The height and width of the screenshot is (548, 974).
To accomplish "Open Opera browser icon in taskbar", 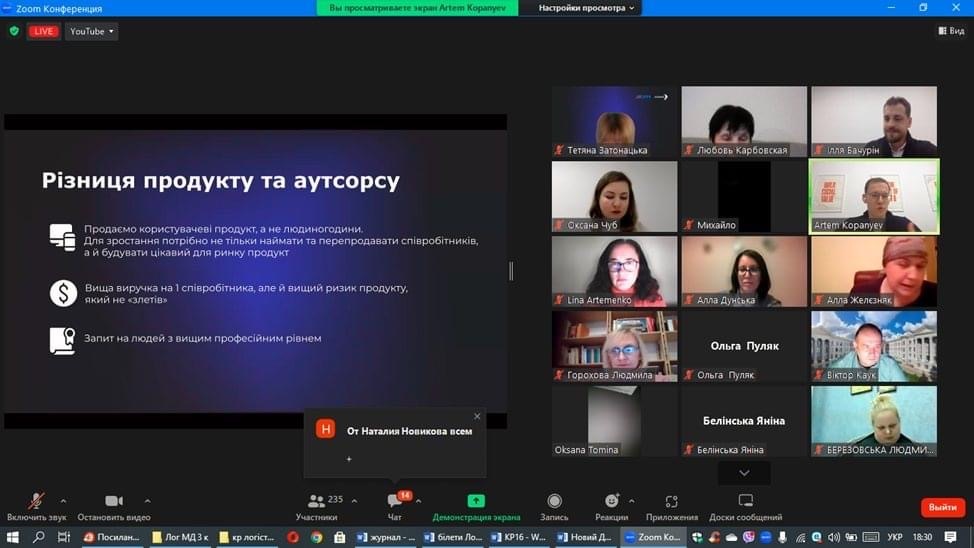I will [293, 537].
